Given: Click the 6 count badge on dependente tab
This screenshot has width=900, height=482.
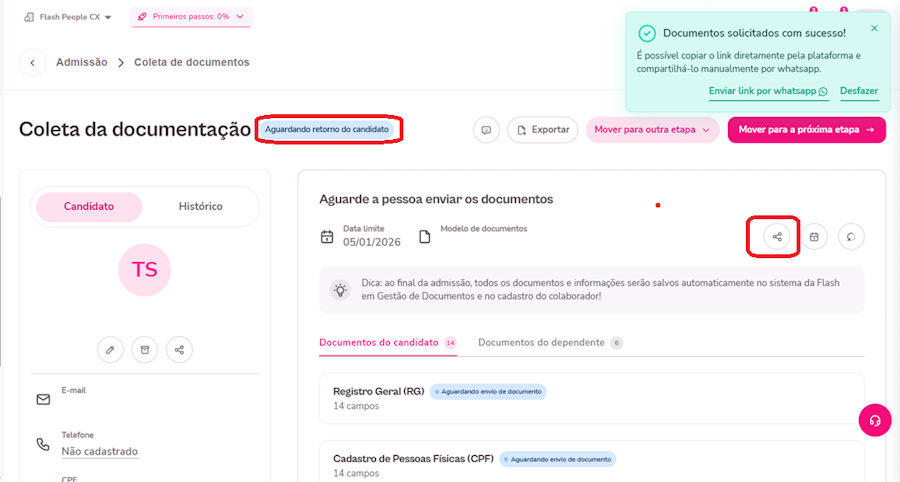Looking at the screenshot, I should click(x=616, y=343).
